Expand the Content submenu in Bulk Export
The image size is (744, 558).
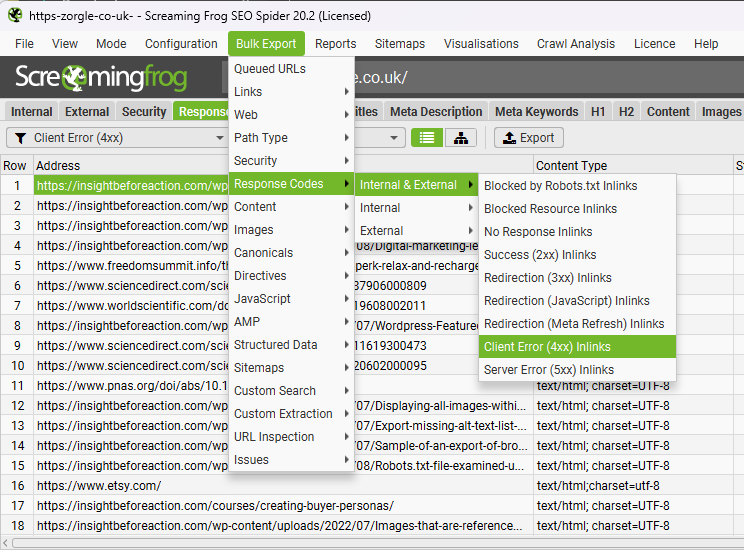(291, 206)
